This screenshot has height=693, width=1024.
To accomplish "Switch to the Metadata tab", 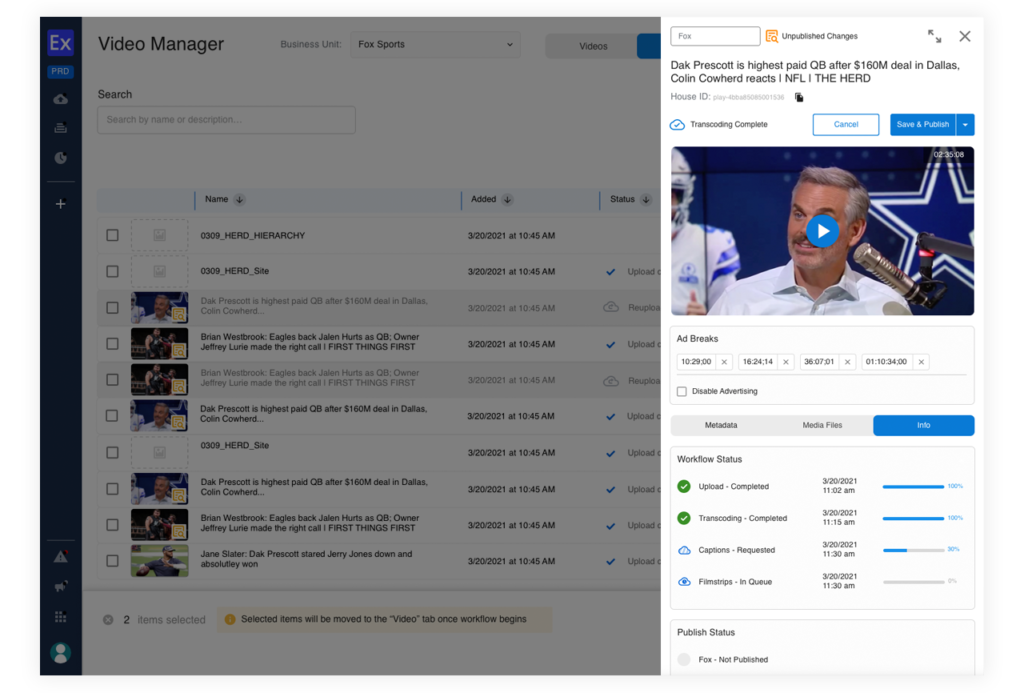I will (721, 425).
